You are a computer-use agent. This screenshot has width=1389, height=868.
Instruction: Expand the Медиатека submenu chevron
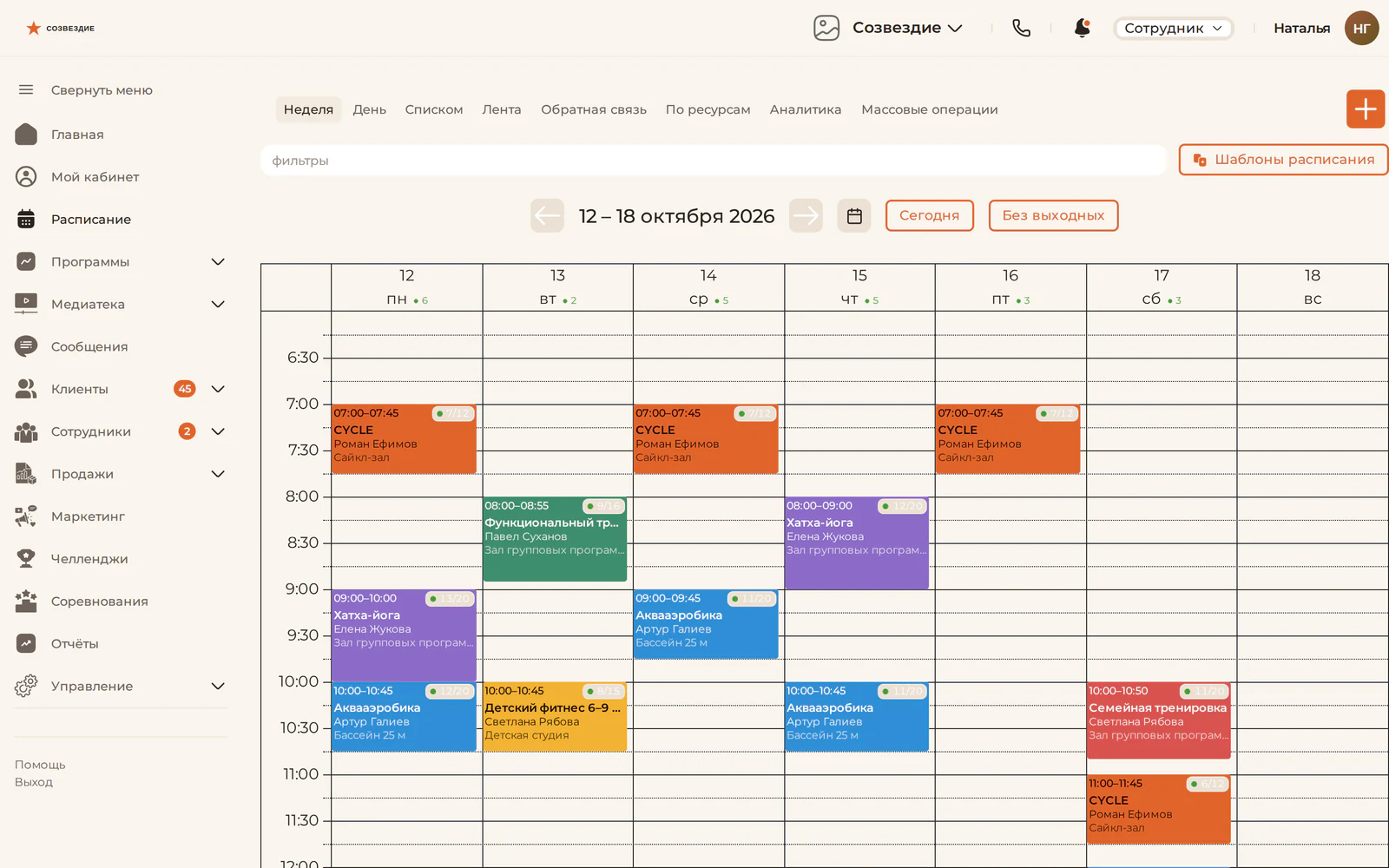click(x=218, y=304)
